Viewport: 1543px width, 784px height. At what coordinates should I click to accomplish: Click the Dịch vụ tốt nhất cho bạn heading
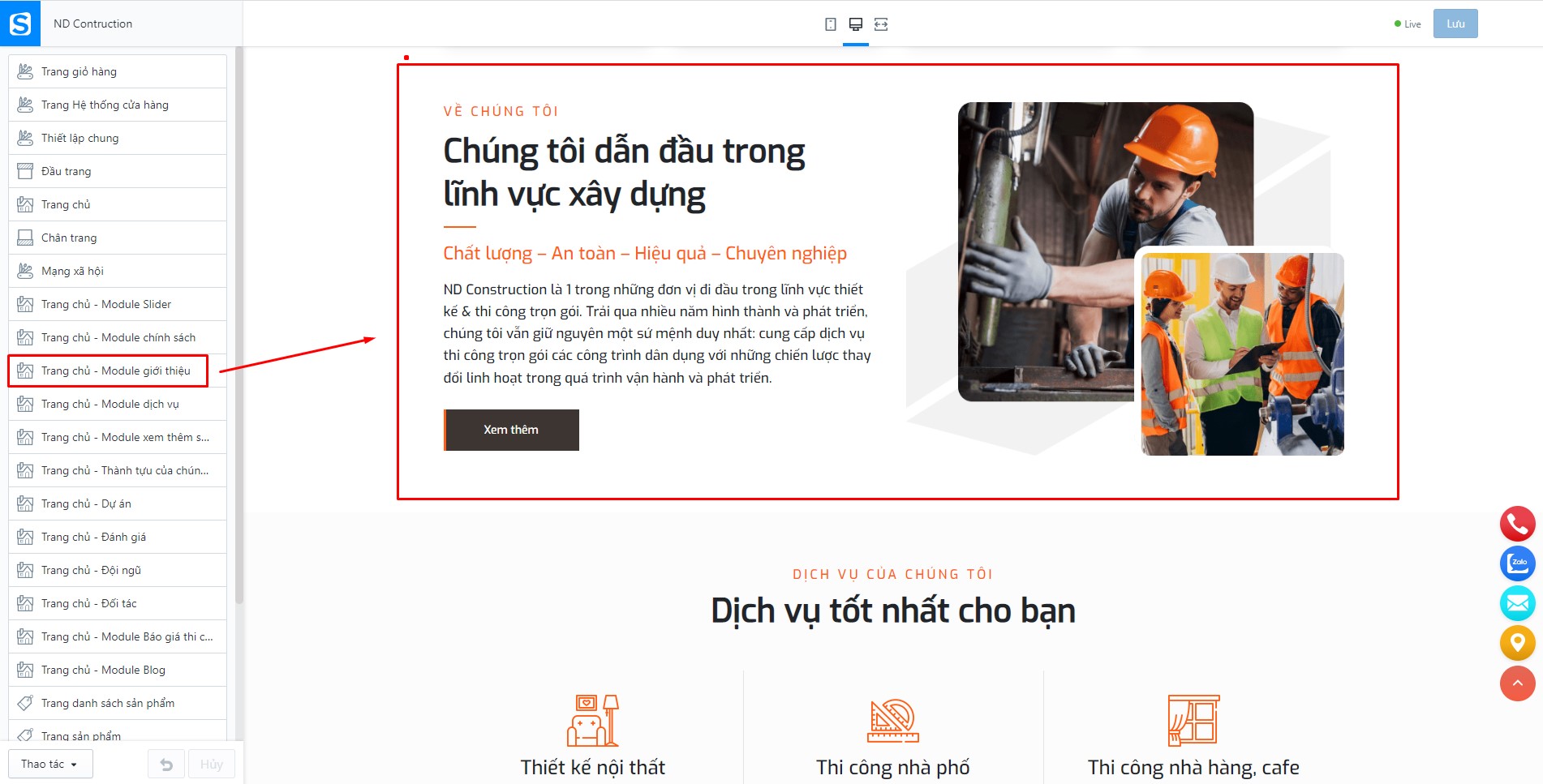click(x=893, y=610)
